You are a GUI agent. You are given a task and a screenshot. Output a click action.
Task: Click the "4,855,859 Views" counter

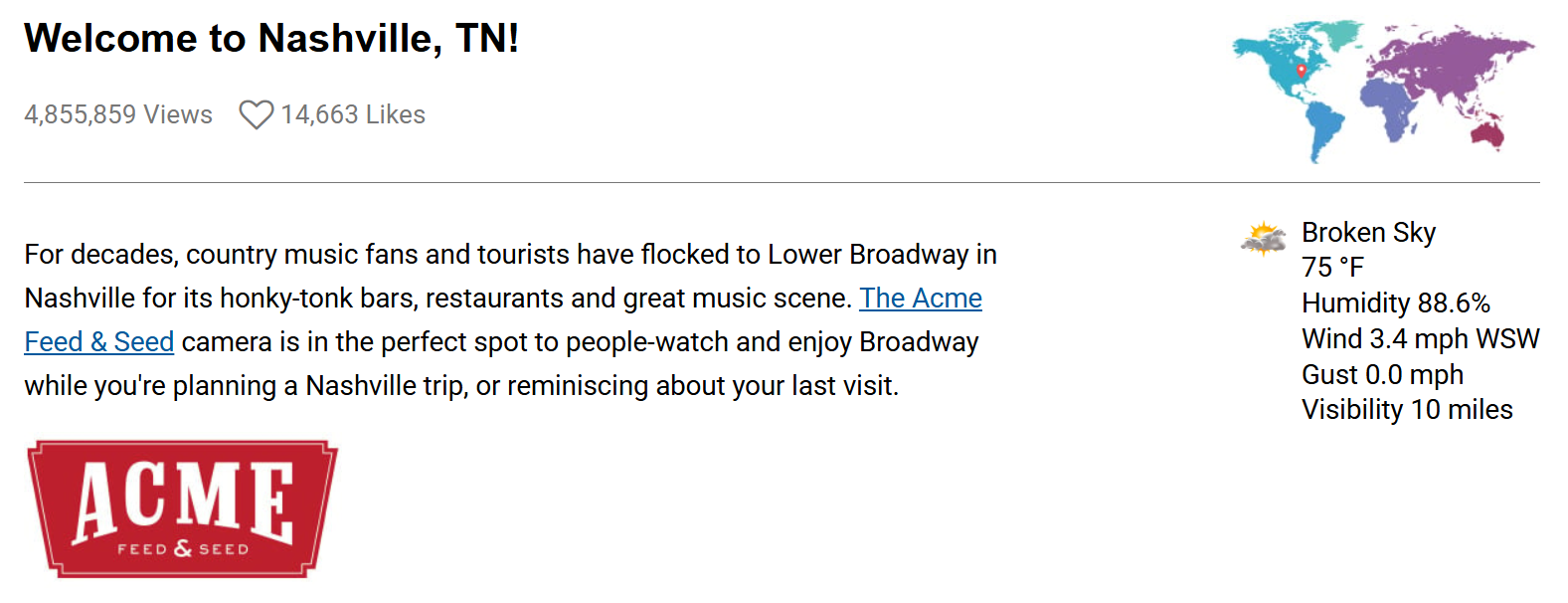[x=118, y=115]
